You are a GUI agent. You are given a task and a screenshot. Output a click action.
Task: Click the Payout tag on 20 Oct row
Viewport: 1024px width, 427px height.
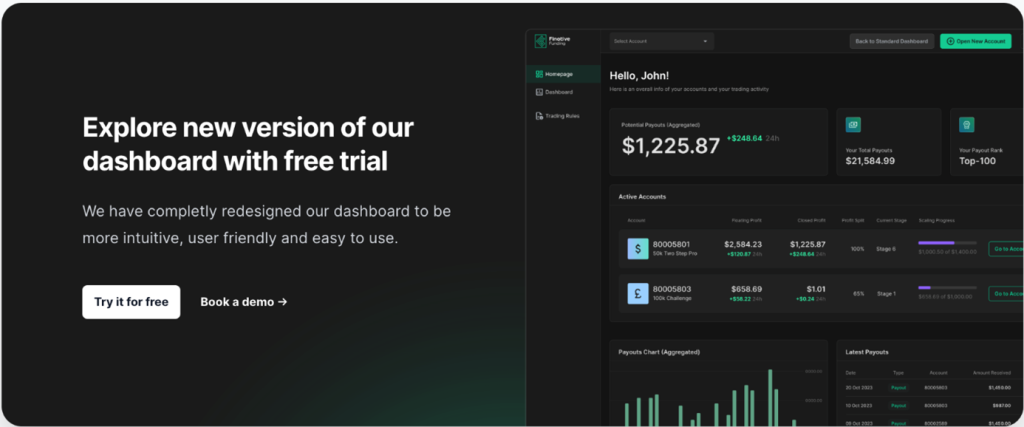(899, 388)
